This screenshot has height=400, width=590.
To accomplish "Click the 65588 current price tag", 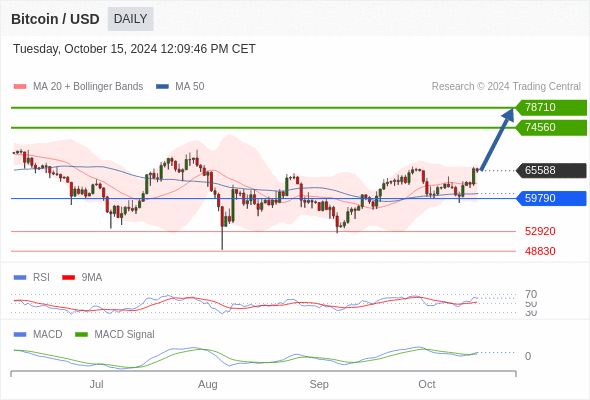I will [x=551, y=170].
